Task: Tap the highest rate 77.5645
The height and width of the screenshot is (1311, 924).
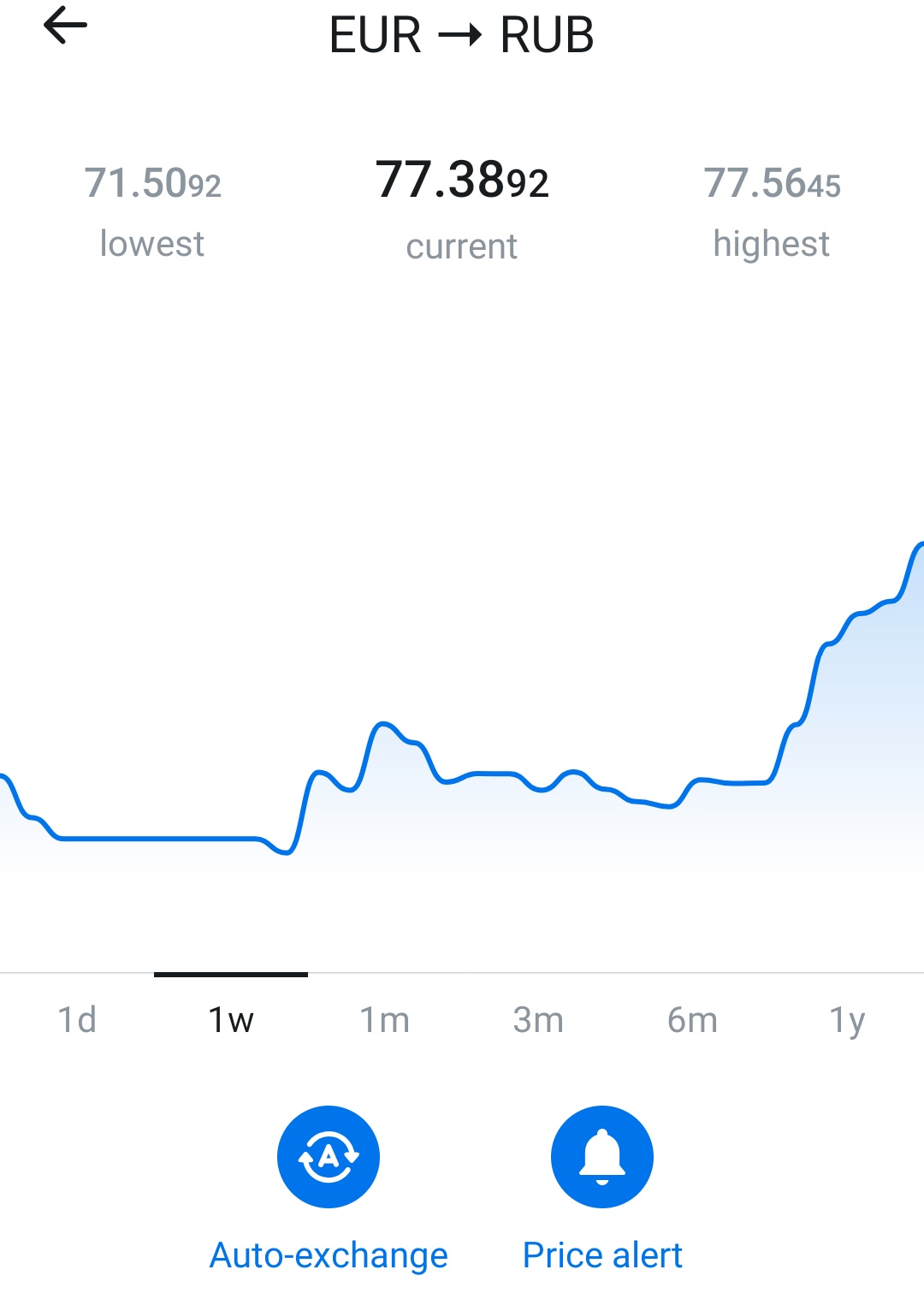Action: point(772,182)
